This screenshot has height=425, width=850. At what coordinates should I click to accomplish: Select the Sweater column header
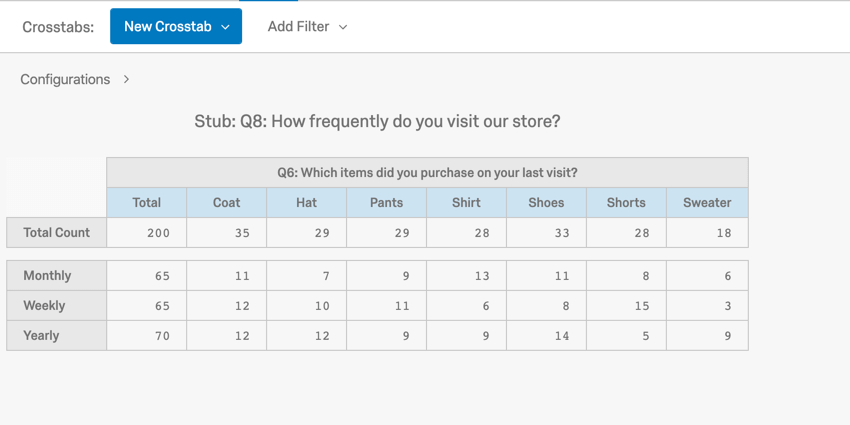coord(707,202)
